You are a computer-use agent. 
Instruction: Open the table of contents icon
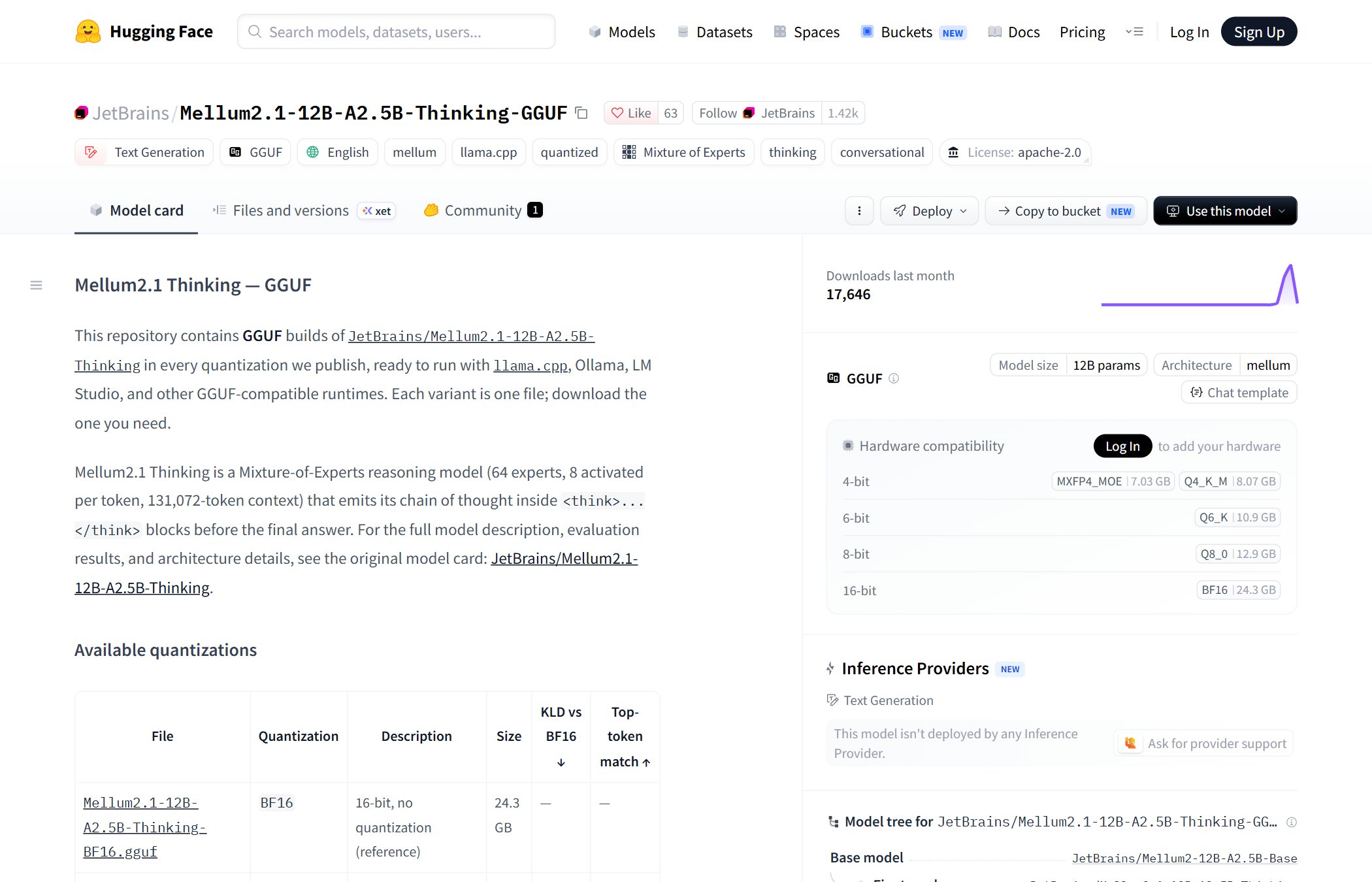[36, 285]
